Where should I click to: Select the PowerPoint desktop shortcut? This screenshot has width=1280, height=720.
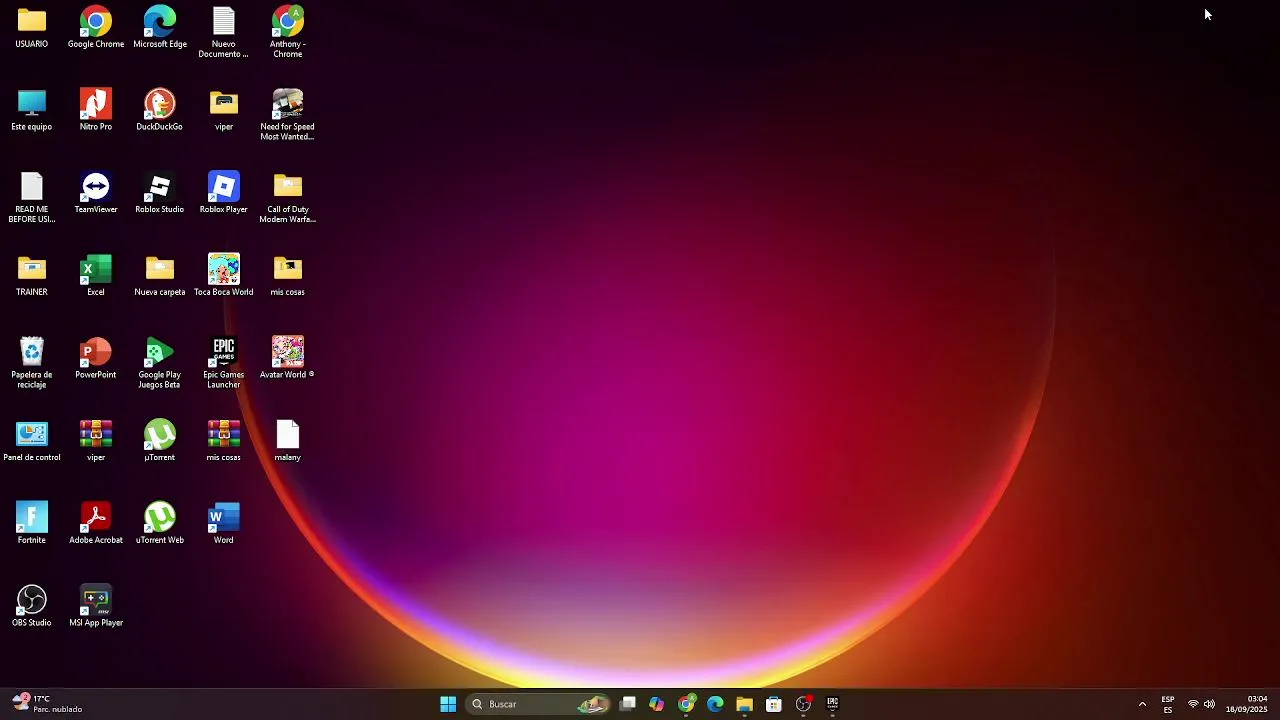click(96, 359)
